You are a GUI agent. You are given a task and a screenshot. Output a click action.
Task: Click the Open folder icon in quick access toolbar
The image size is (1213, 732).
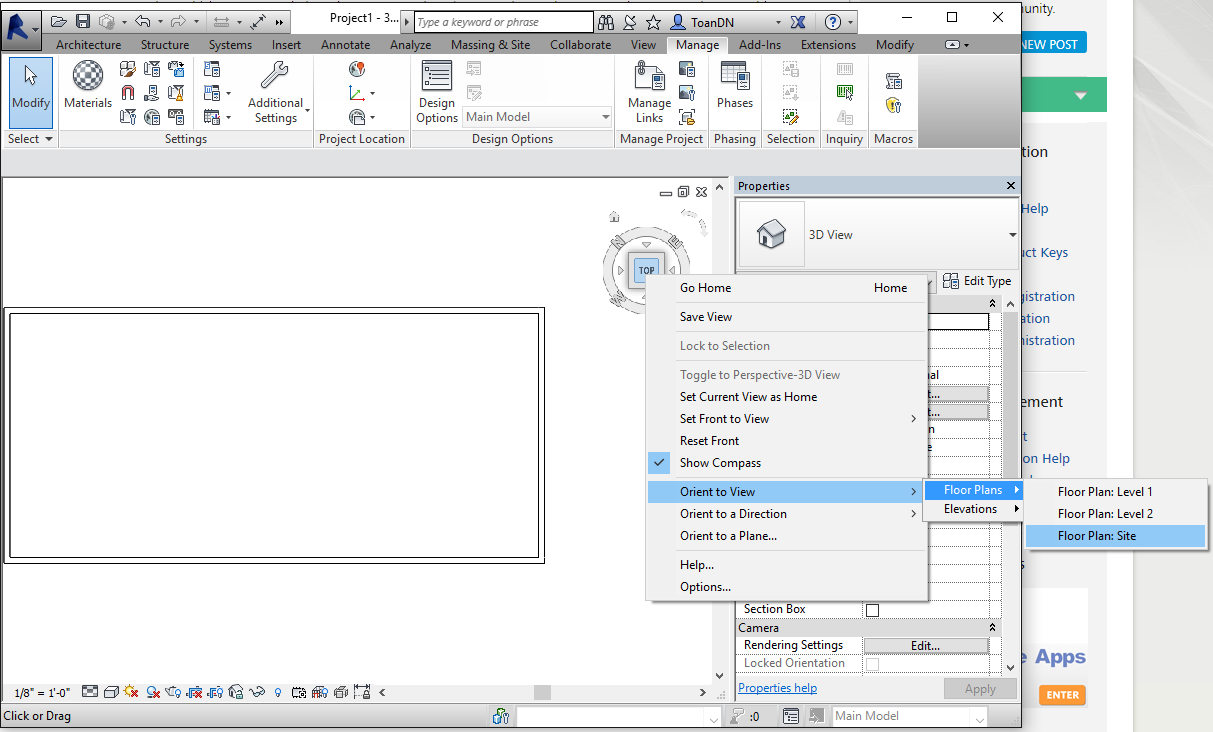pos(59,21)
